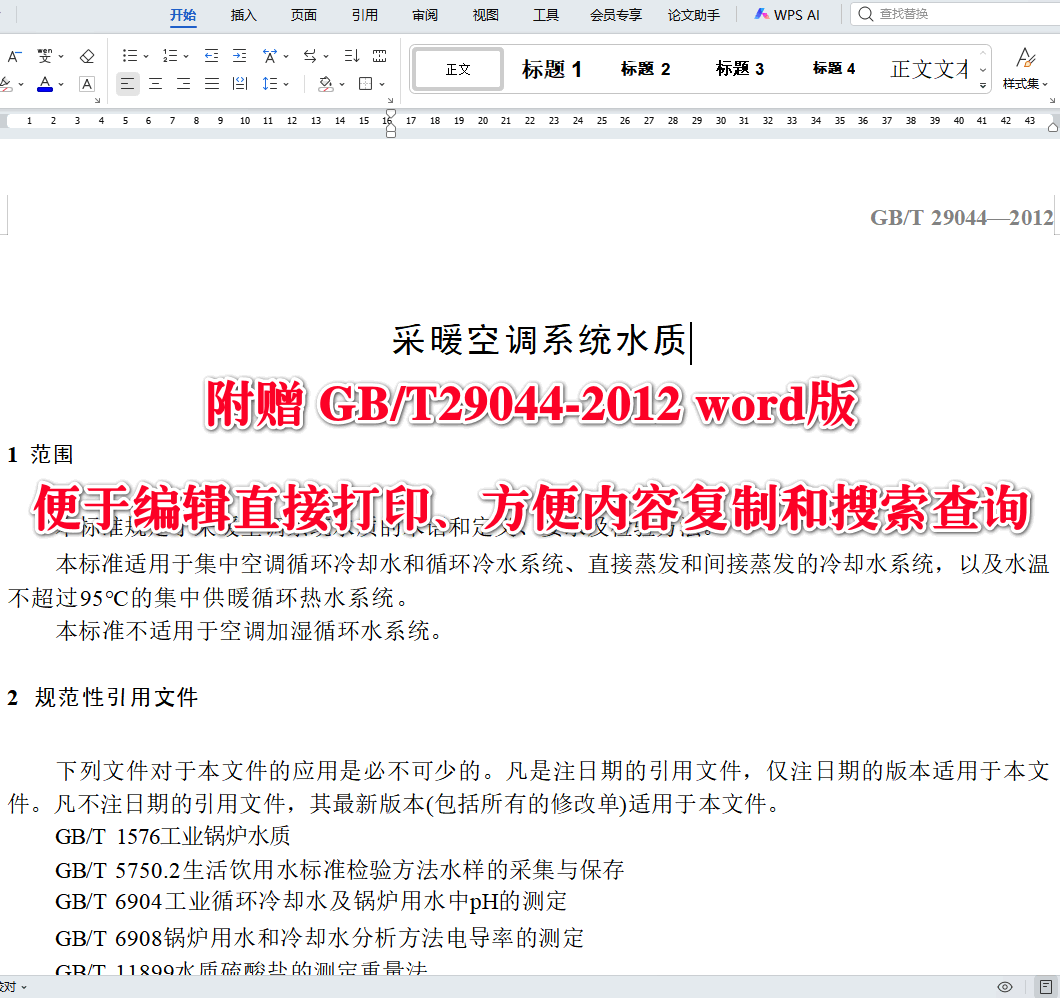Apply the 标题 1 style
The width and height of the screenshot is (1060, 998).
point(552,69)
